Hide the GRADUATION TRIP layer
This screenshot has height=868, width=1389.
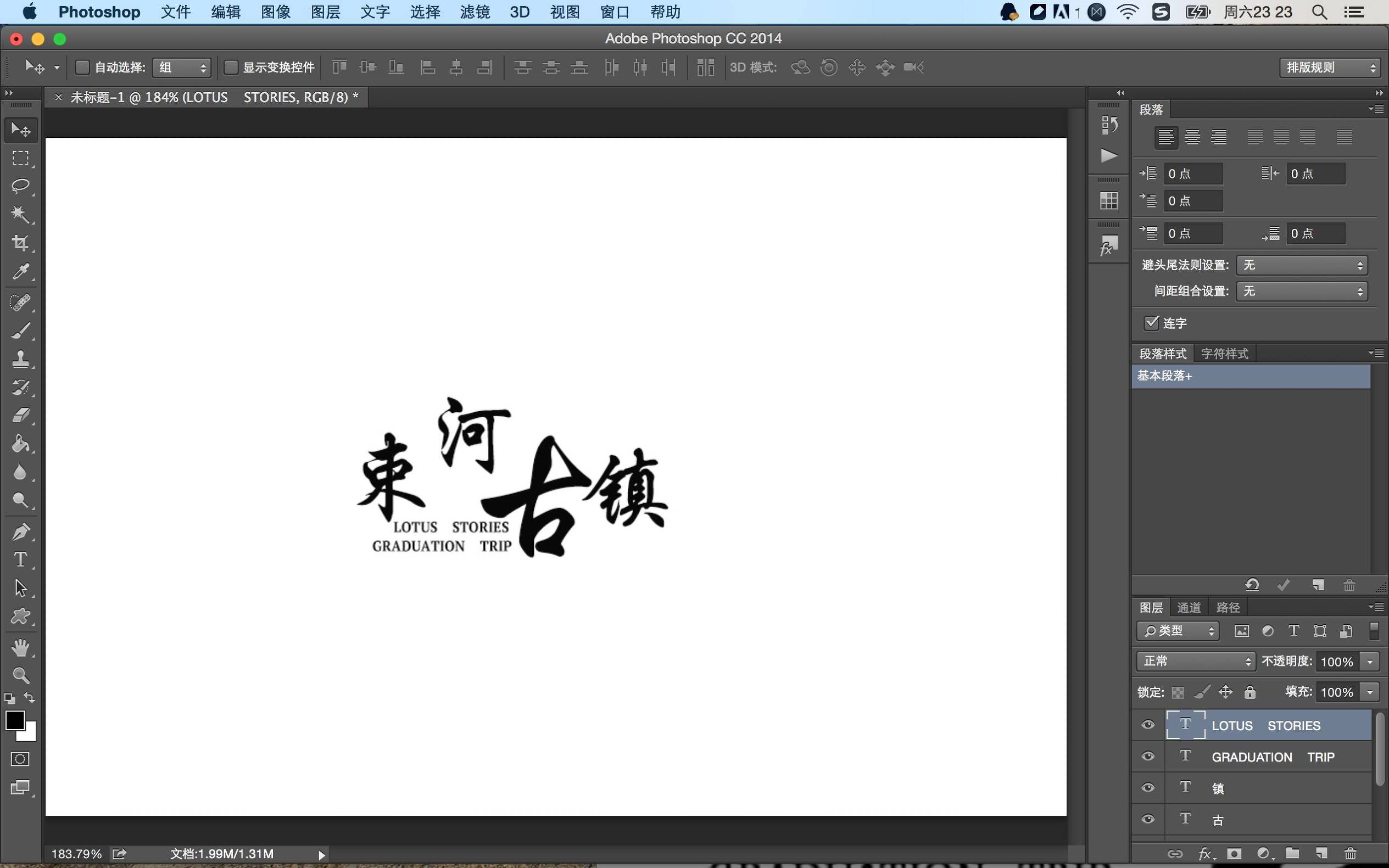1147,756
